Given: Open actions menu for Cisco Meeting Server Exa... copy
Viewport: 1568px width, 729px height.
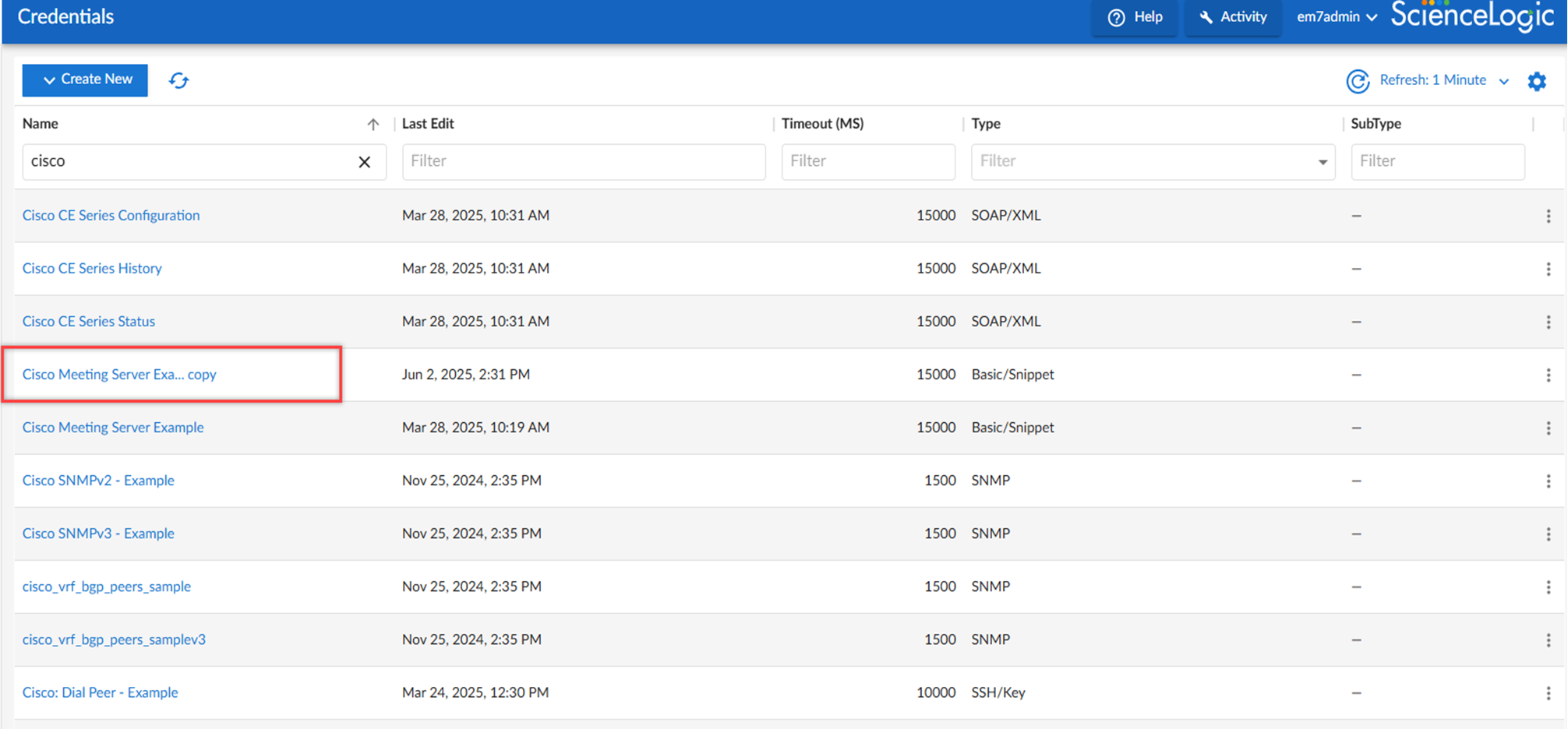Looking at the screenshot, I should (1548, 375).
